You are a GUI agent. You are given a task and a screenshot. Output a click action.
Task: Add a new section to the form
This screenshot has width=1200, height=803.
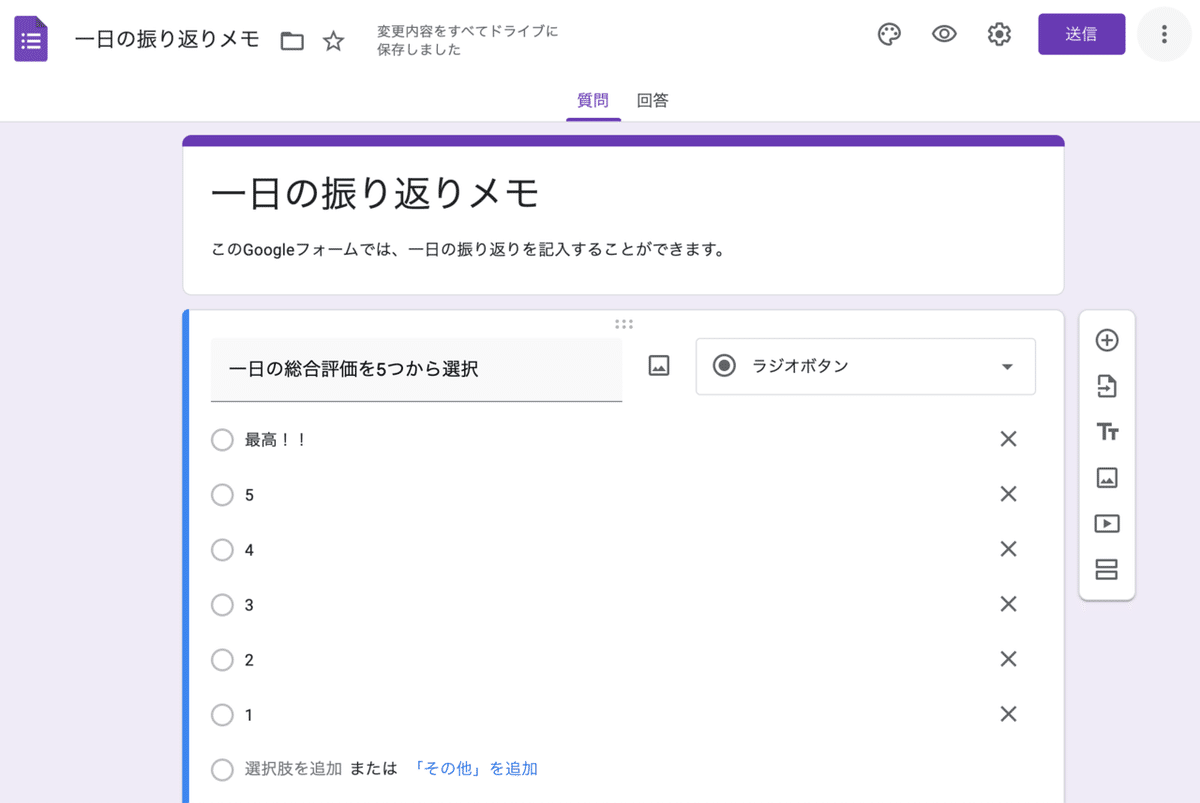pyautogui.click(x=1106, y=568)
